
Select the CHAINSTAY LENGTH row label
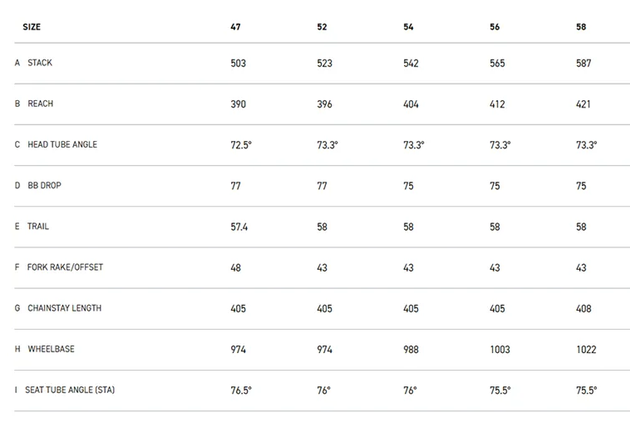point(64,308)
